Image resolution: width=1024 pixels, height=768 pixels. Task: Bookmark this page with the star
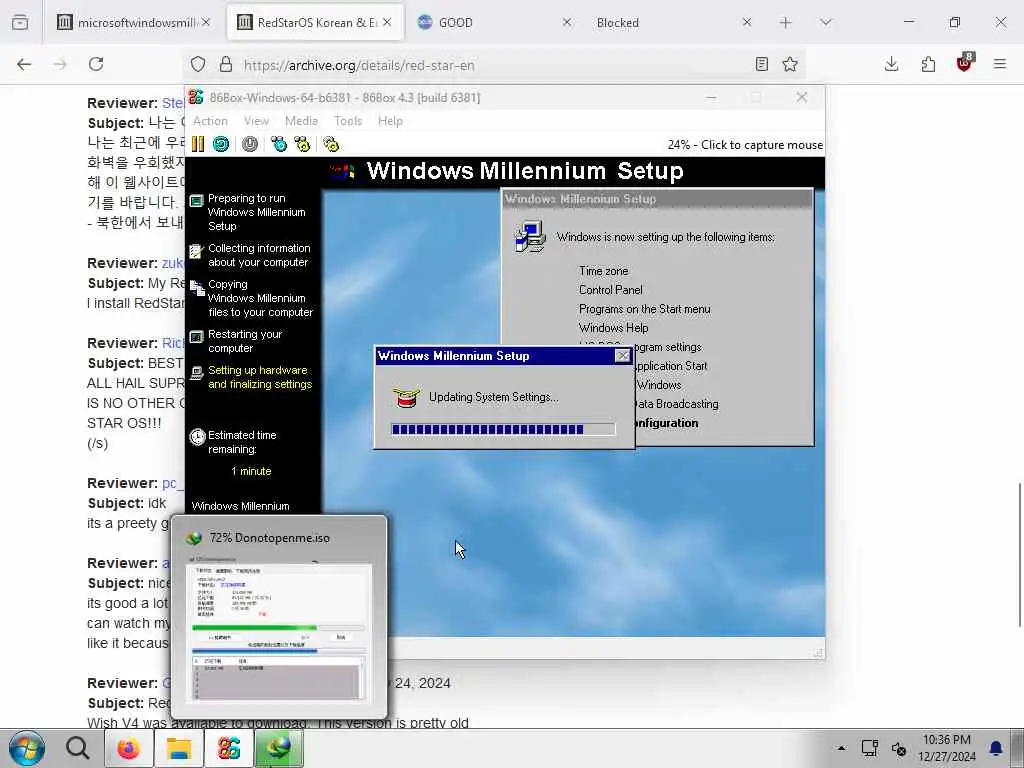point(790,64)
